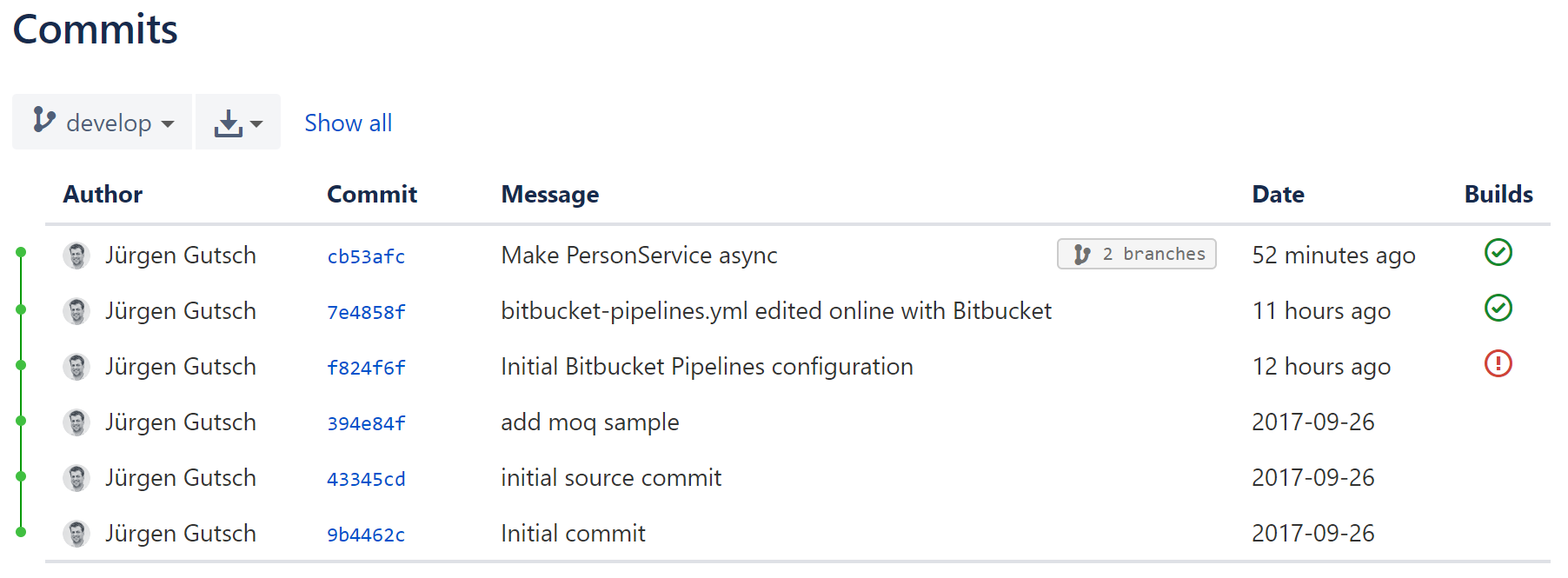Open commit hash 394e84f

point(366,423)
